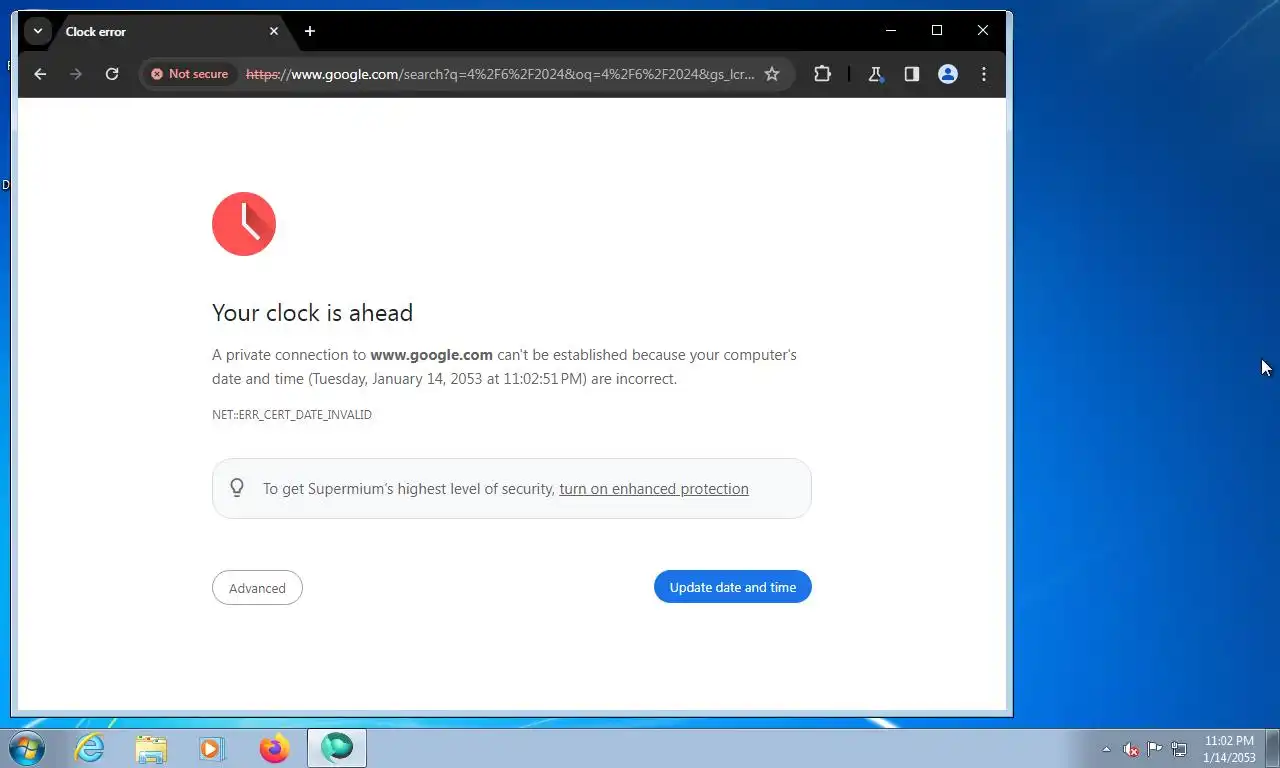Bookmark this page with the star icon

point(772,74)
